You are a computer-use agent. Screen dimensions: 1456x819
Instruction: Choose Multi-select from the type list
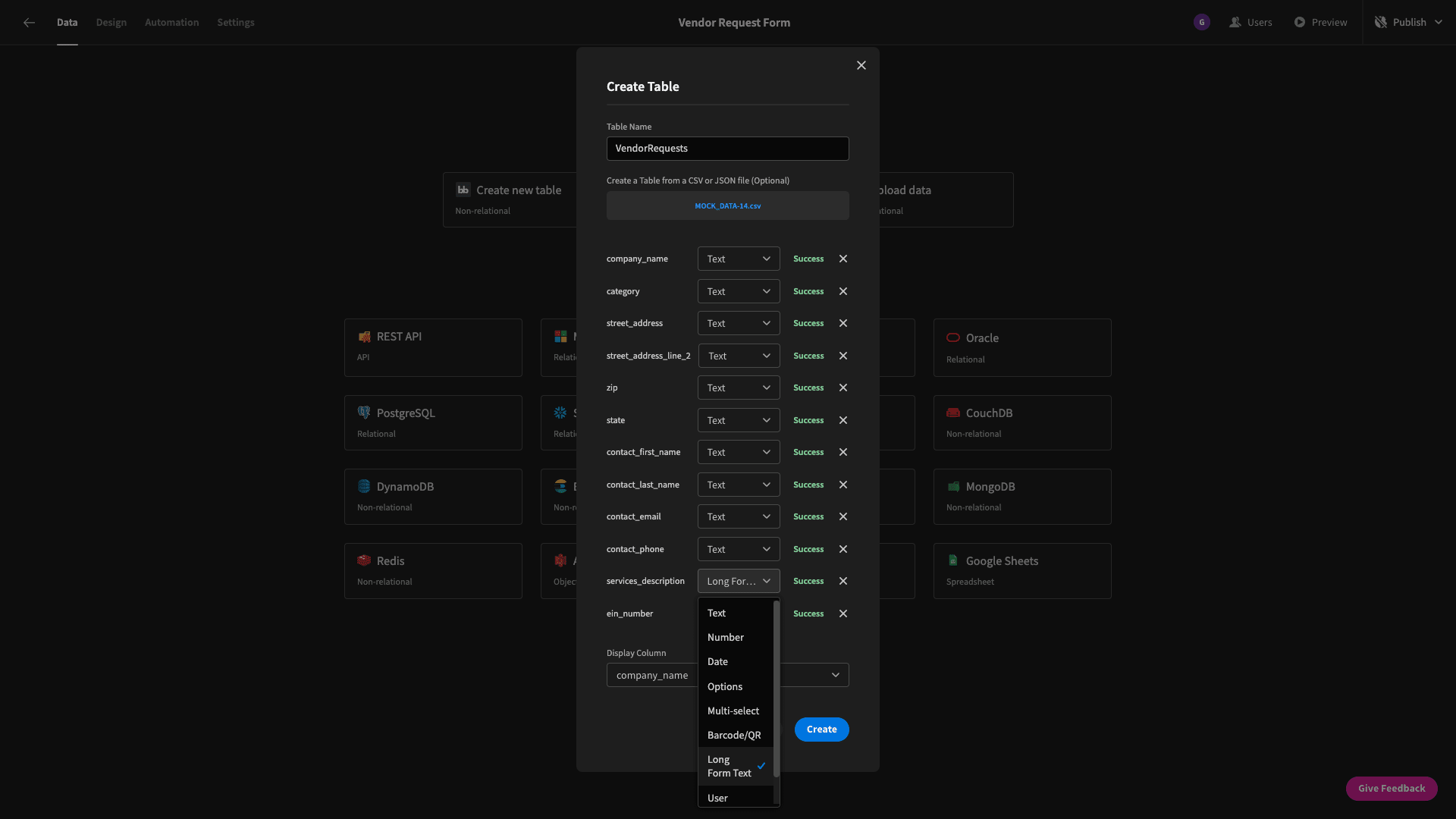pyautogui.click(x=736, y=711)
